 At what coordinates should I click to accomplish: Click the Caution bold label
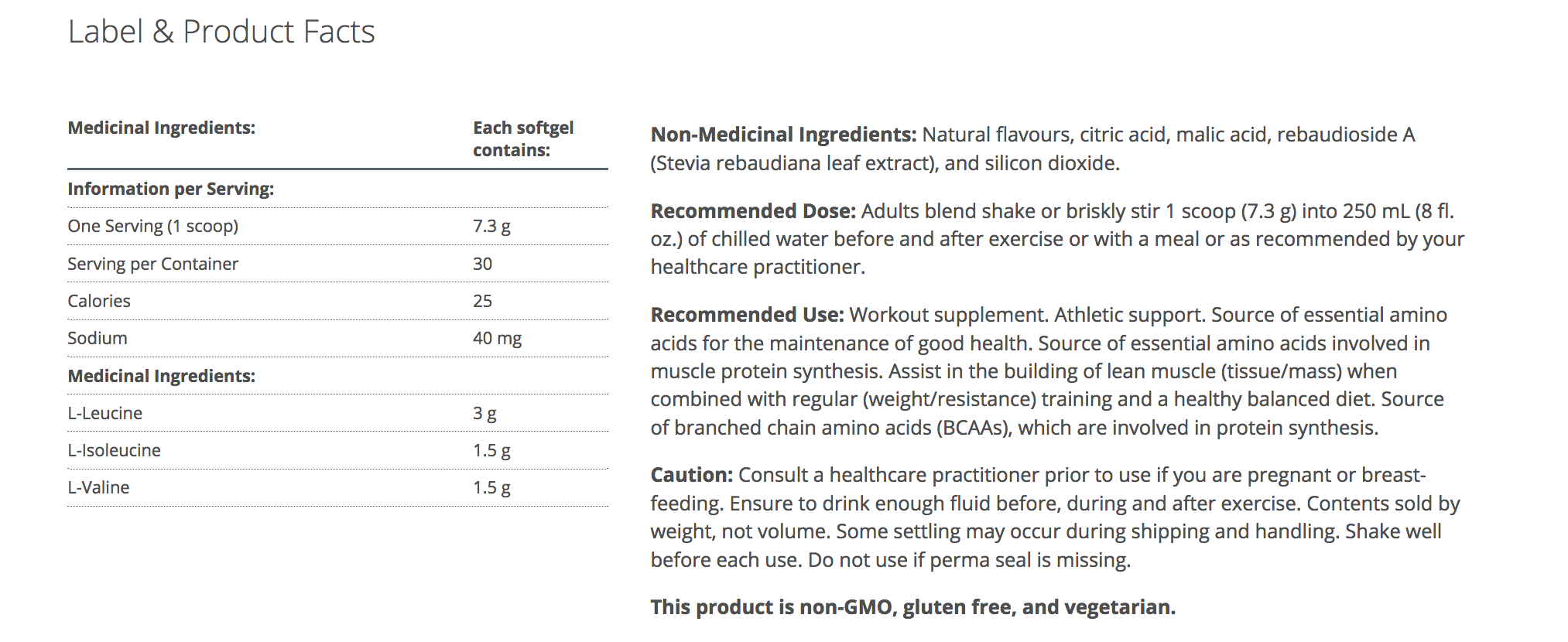click(x=691, y=475)
